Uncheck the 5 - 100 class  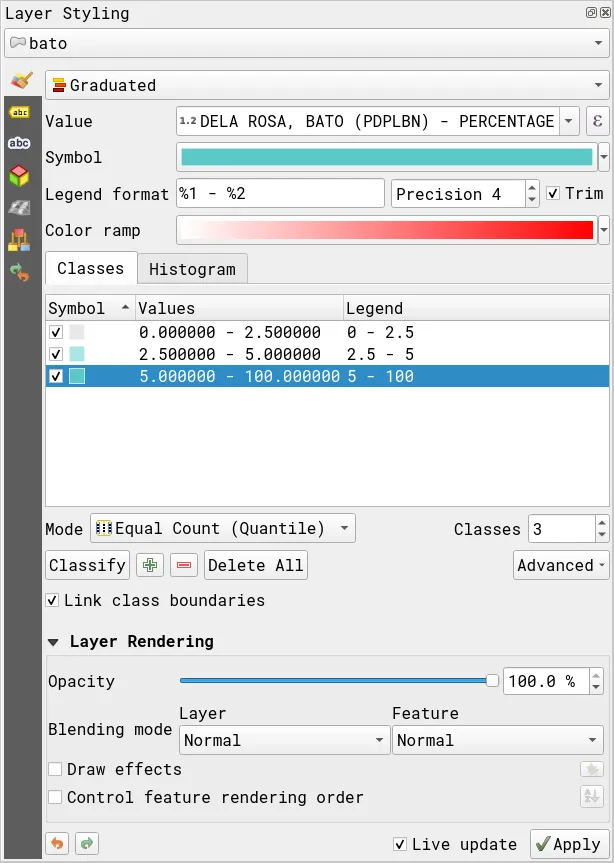56,376
